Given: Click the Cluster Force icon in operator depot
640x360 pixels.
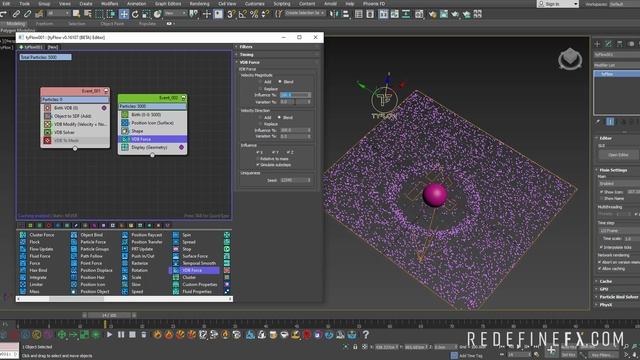Looking at the screenshot, I should pyautogui.click(x=23, y=235).
